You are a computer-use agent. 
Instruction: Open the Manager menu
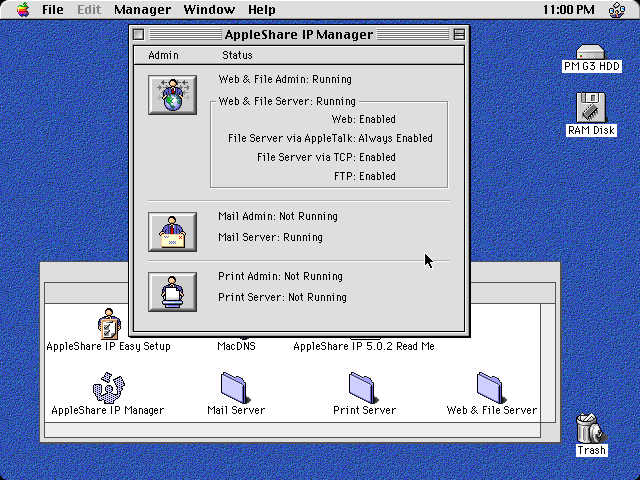pyautogui.click(x=142, y=9)
